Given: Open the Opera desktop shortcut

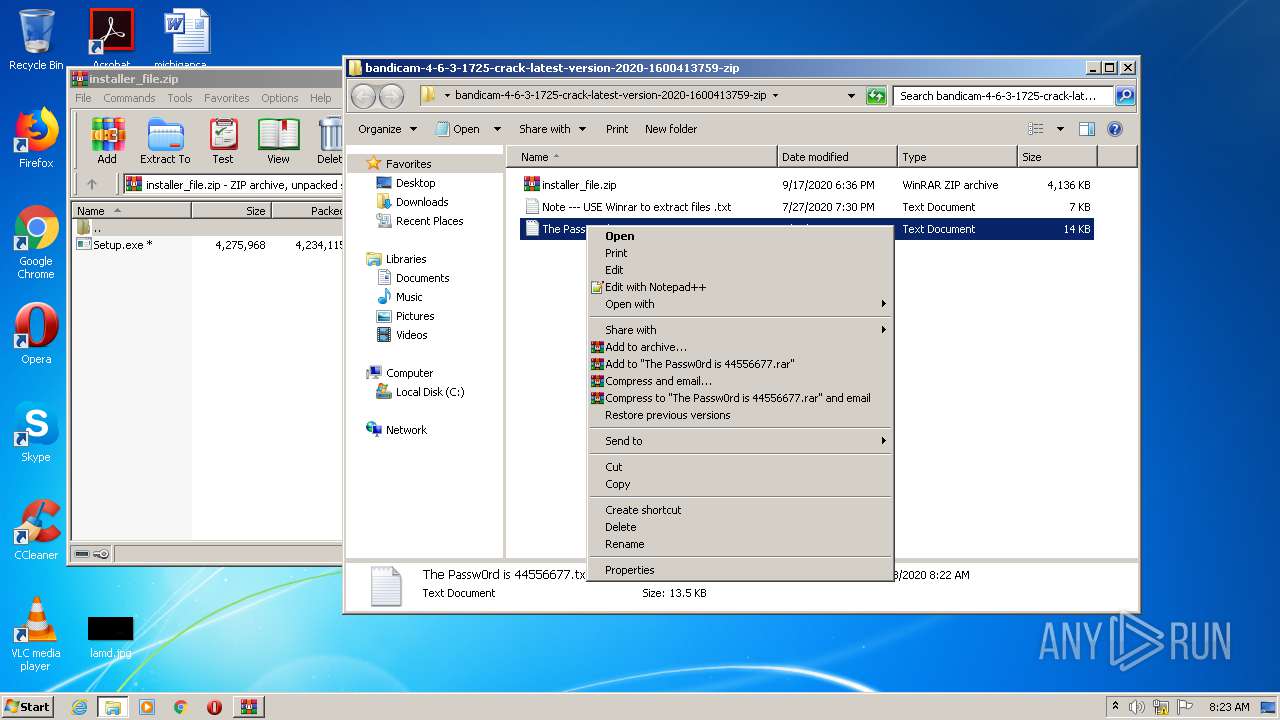Looking at the screenshot, I should tap(36, 334).
